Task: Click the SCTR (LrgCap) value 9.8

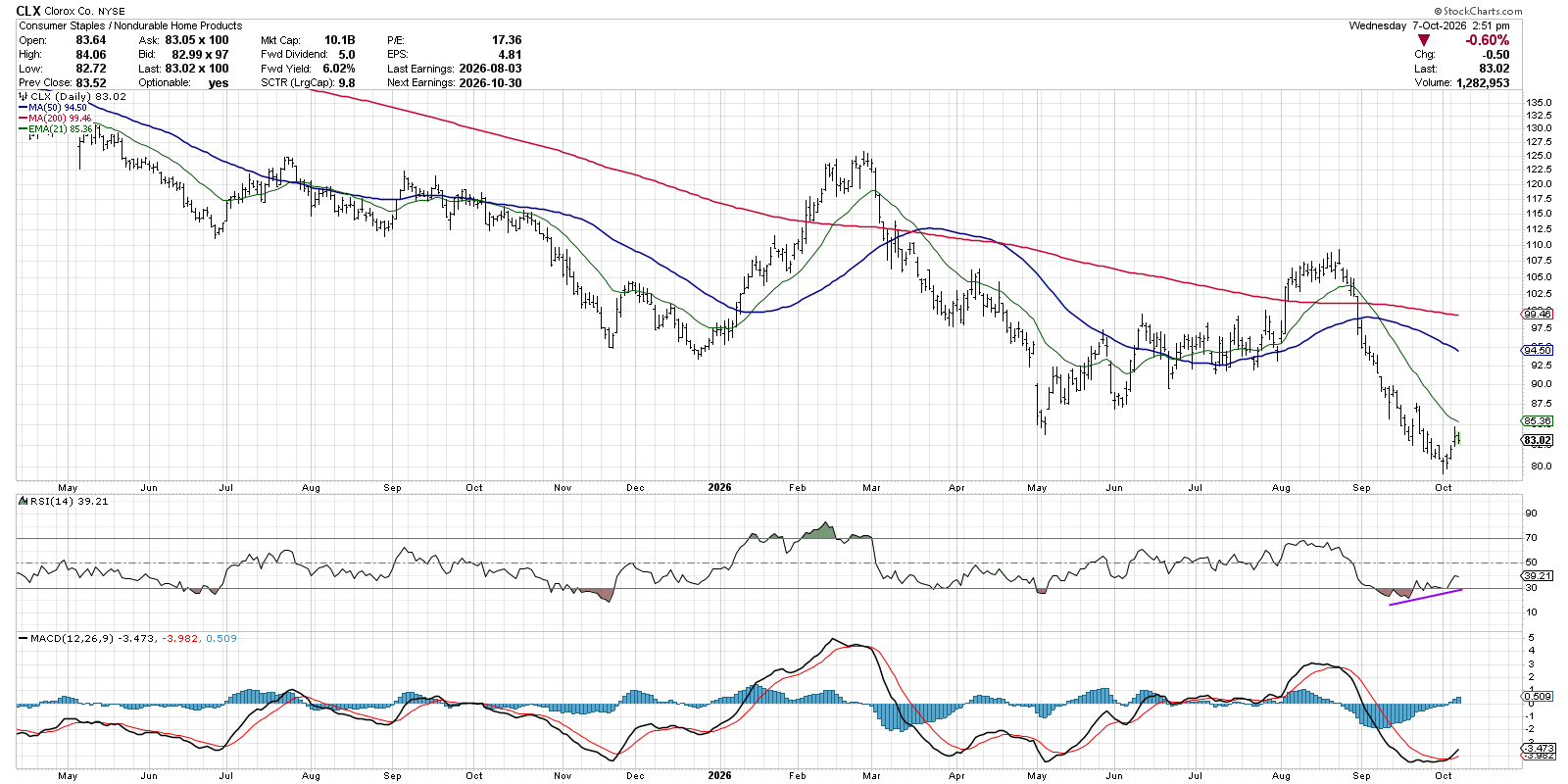Action: pos(347,83)
